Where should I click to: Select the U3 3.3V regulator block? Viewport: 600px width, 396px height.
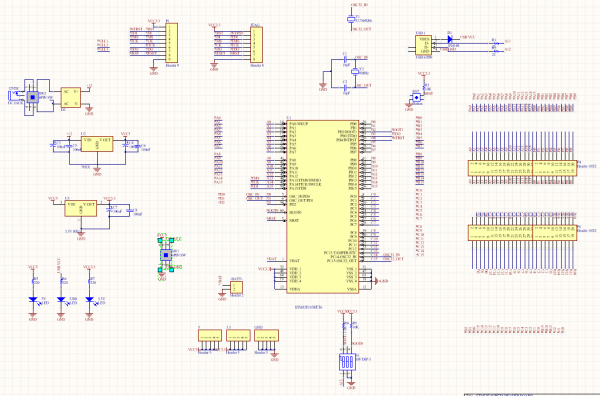click(81, 209)
